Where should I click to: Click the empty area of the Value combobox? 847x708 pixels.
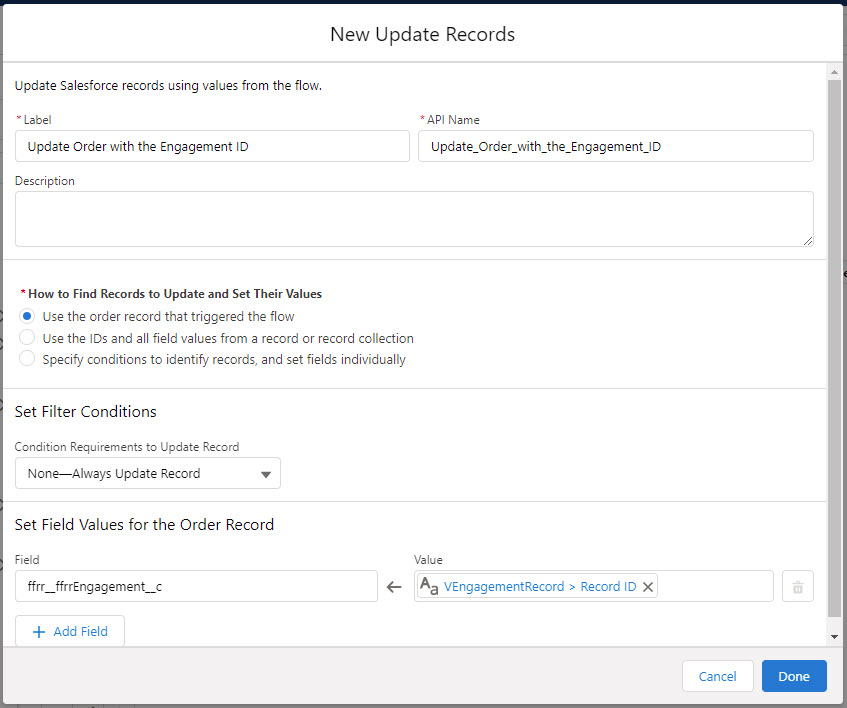tap(715, 587)
